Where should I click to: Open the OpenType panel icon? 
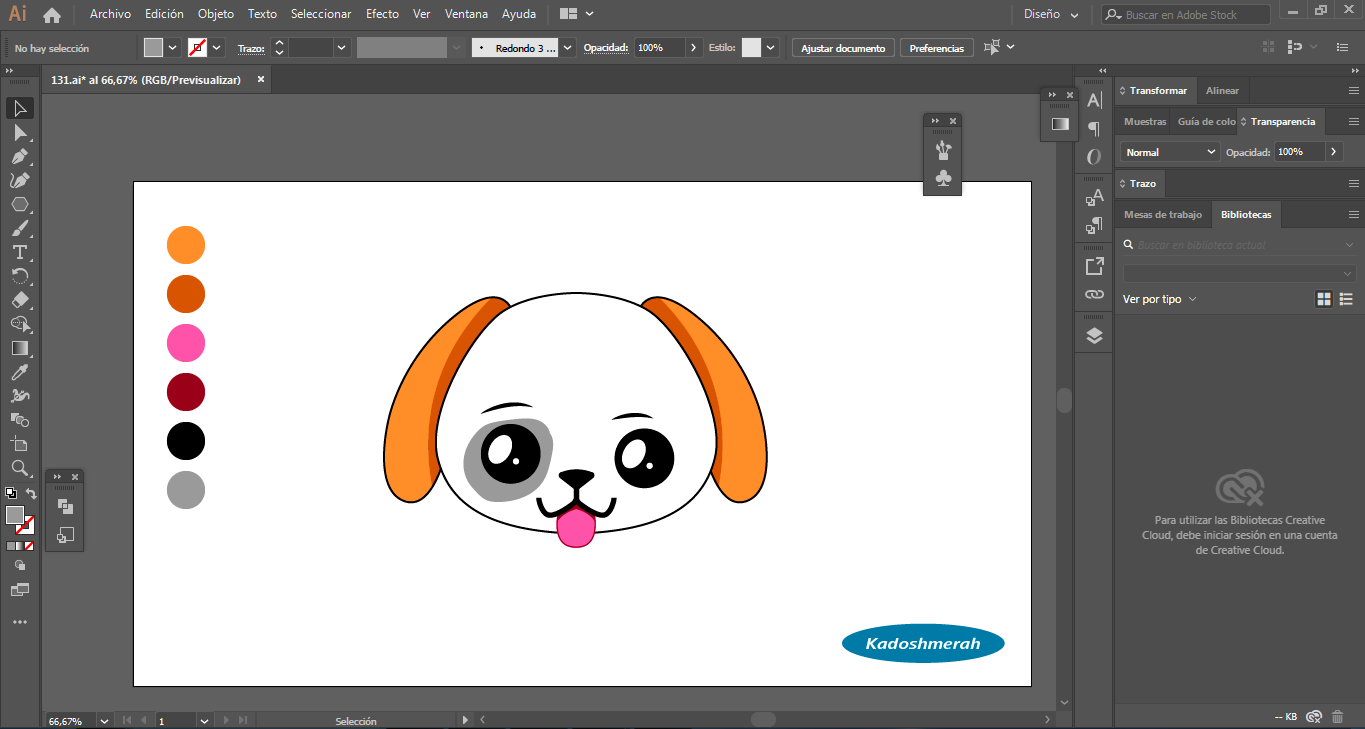[x=1094, y=157]
